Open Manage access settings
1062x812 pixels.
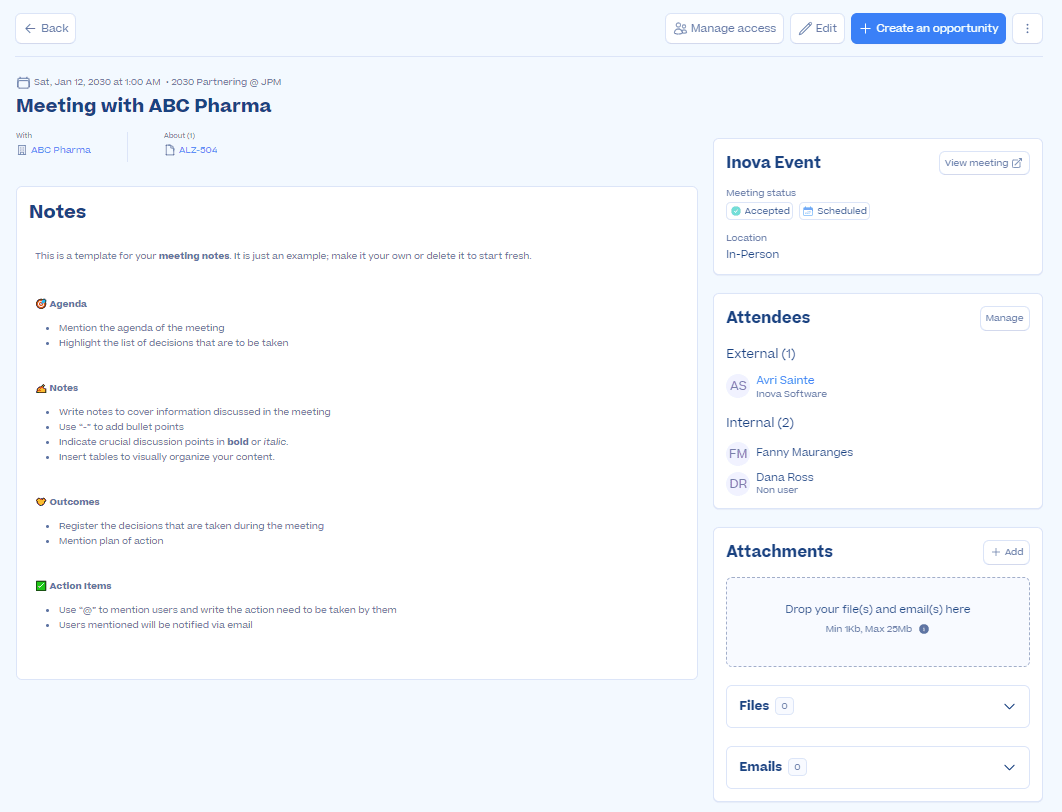[725, 29]
